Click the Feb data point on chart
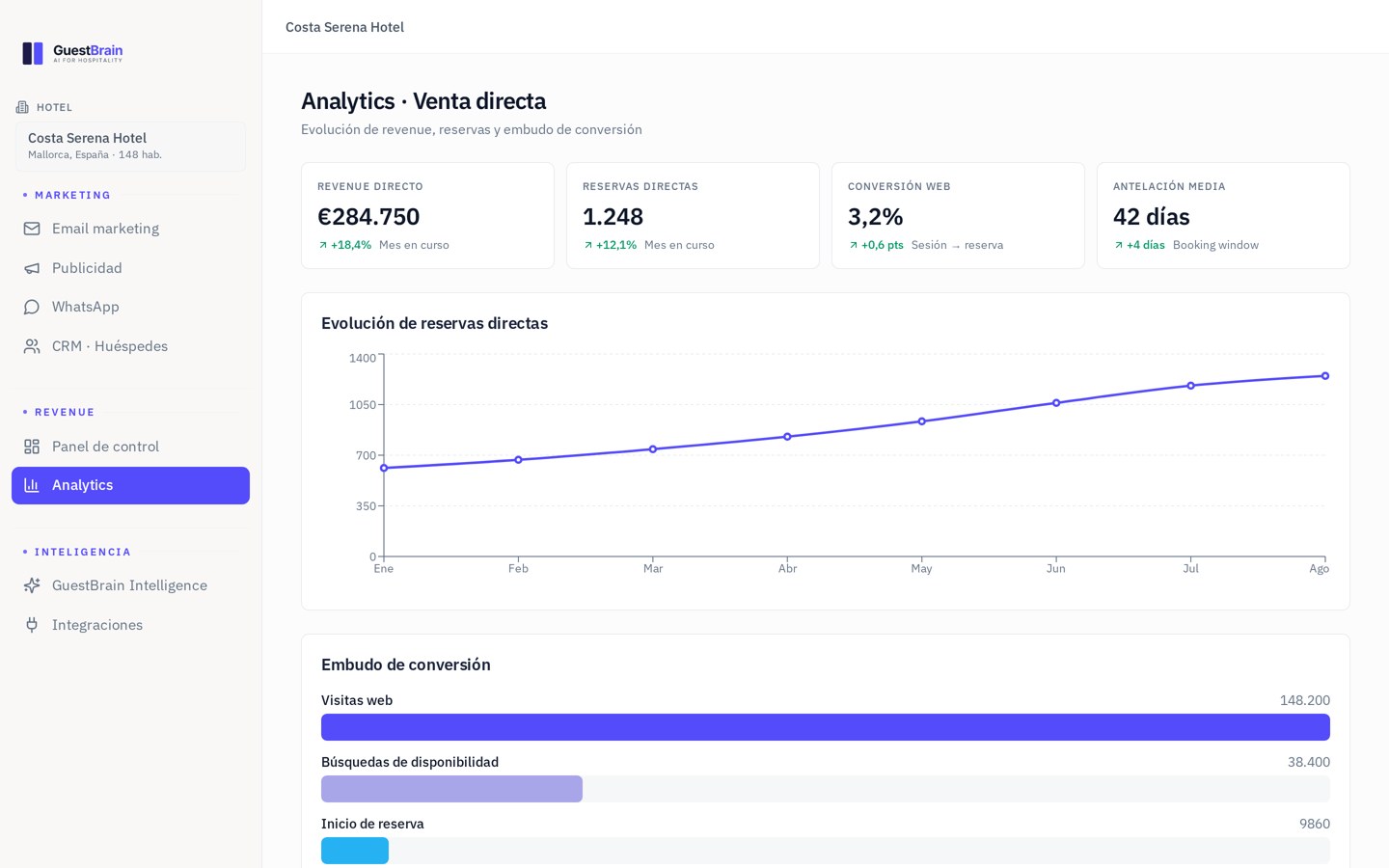 pyautogui.click(x=518, y=460)
